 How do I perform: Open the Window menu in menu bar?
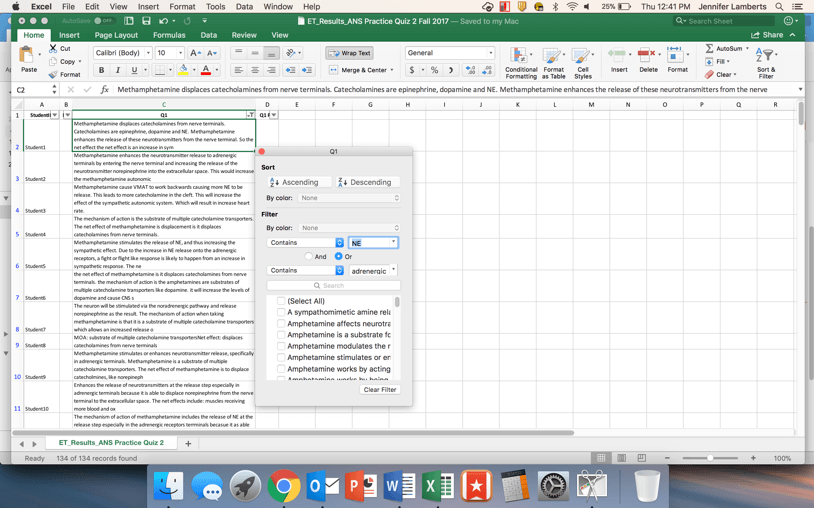pos(278,7)
